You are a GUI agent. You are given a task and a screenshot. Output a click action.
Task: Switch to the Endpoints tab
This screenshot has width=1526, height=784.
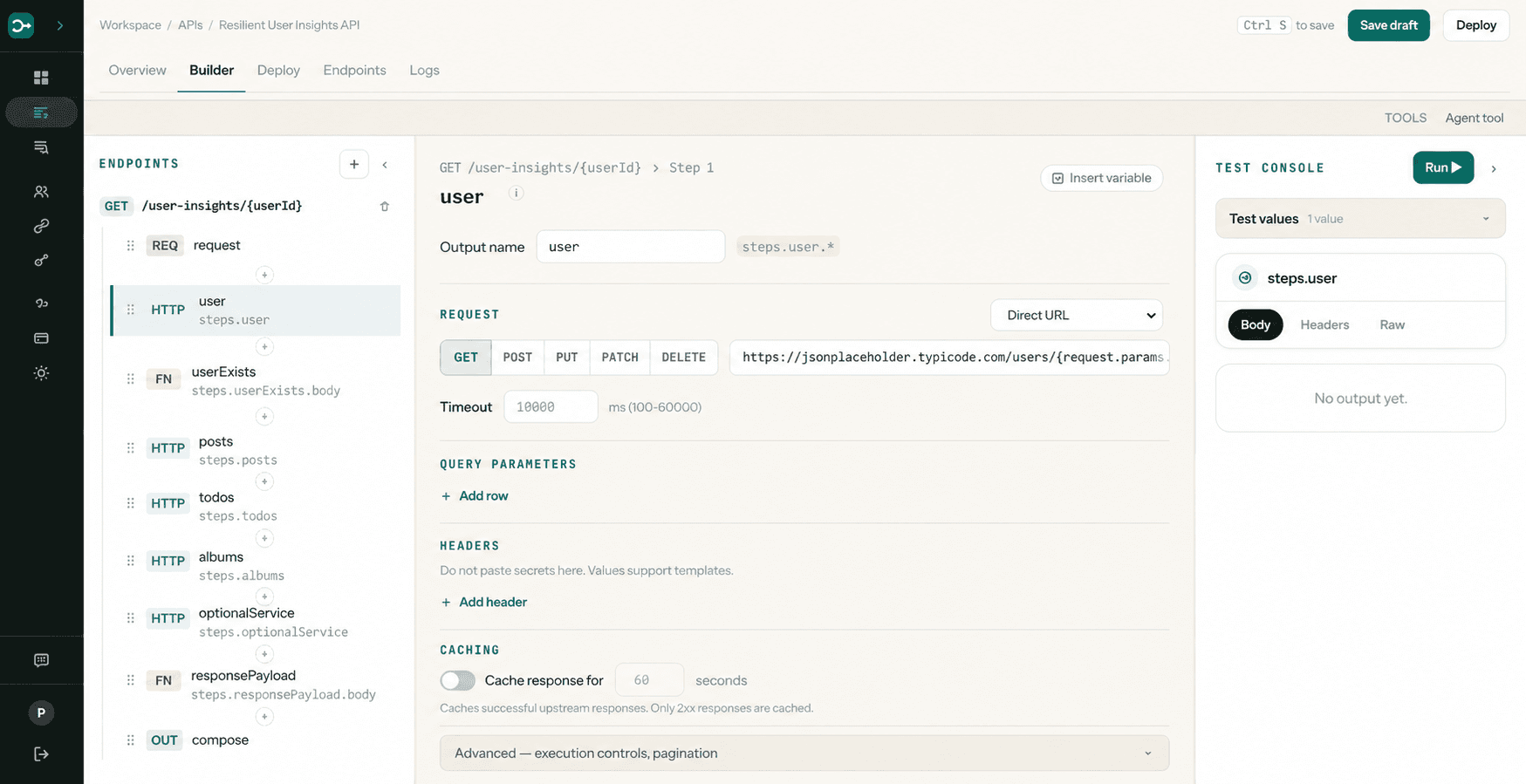pyautogui.click(x=354, y=71)
